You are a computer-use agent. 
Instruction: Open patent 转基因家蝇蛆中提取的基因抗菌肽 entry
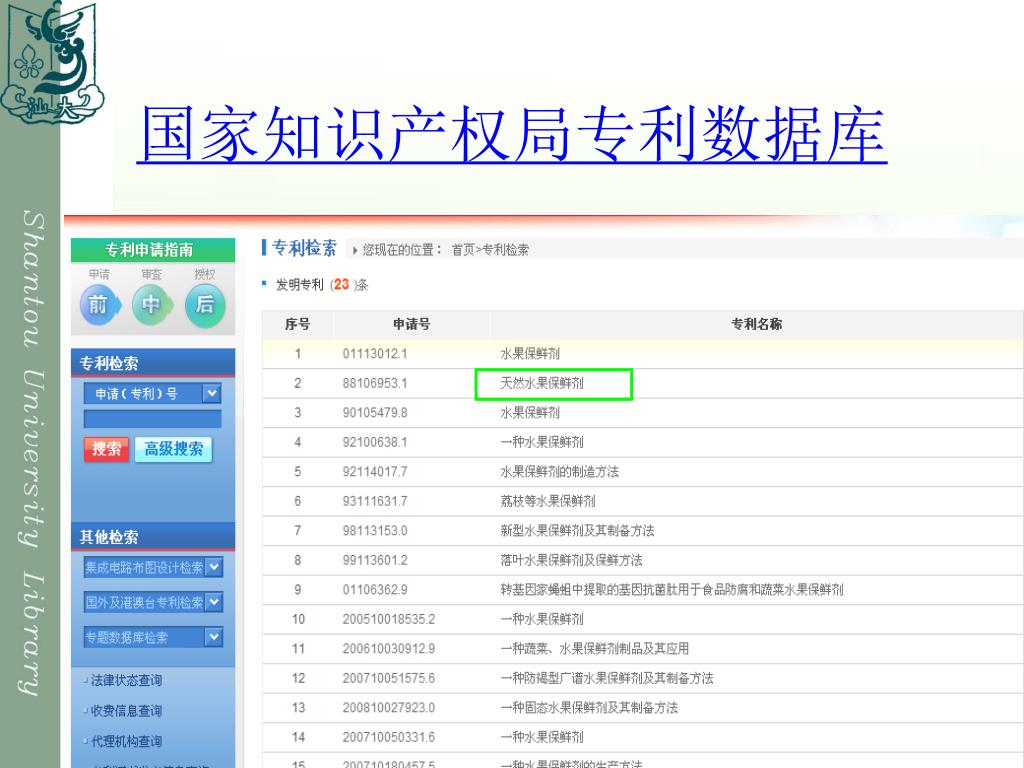tap(672, 589)
